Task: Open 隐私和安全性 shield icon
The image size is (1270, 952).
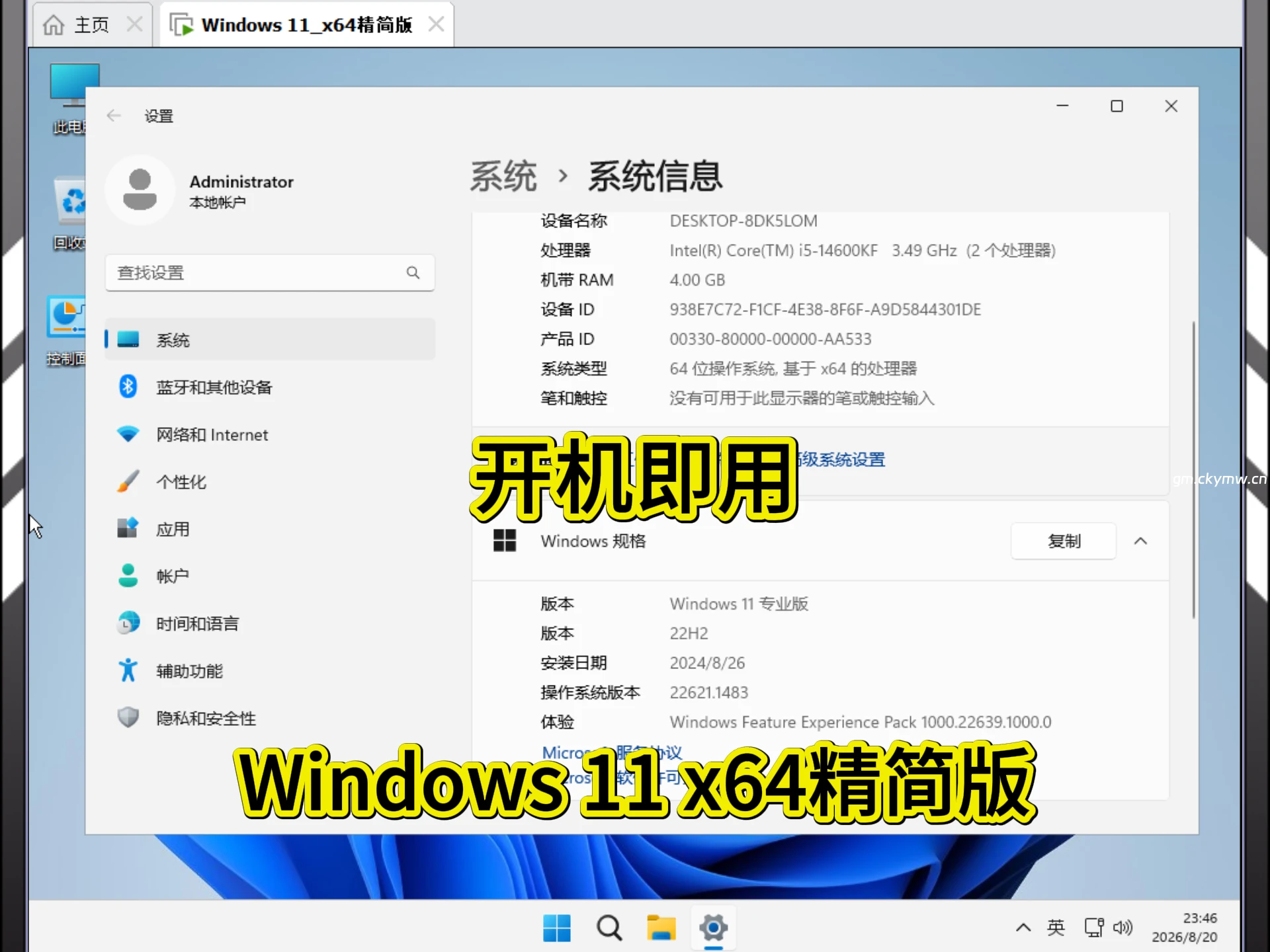Action: pos(128,717)
